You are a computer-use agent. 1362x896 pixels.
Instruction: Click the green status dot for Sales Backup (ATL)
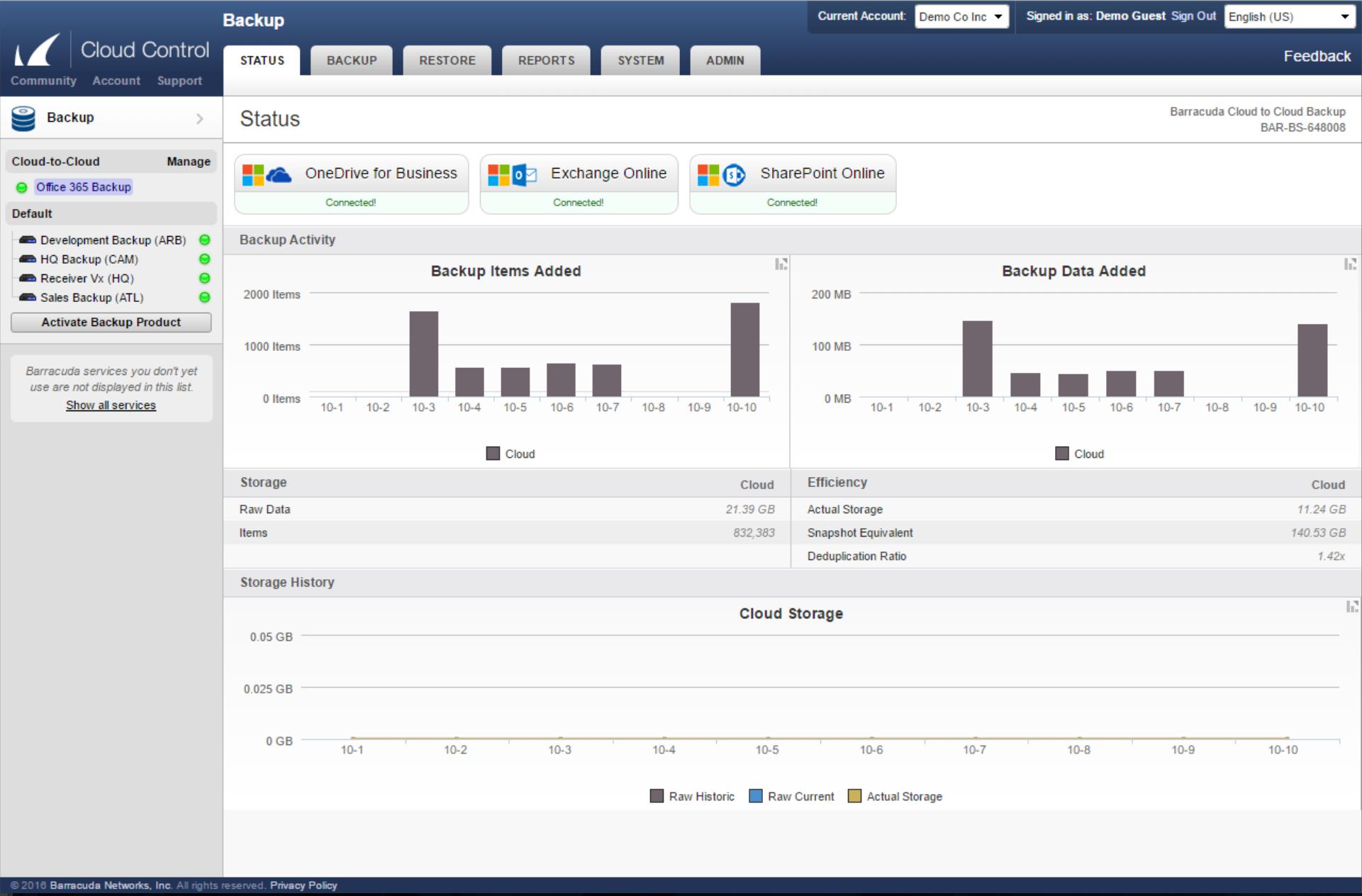click(204, 298)
